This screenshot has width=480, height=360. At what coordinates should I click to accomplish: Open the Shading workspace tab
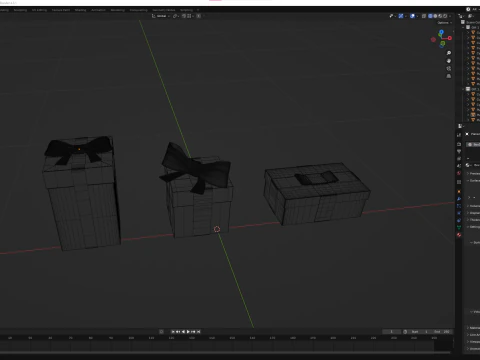pos(80,10)
